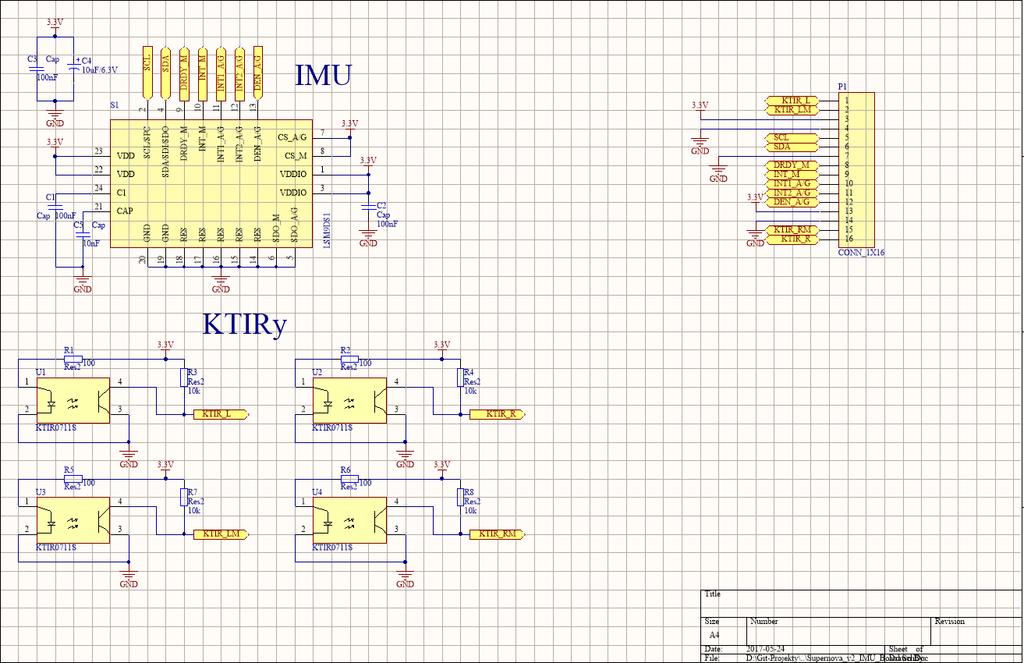Click the LSM9DS1 part name label
Screen dimensions: 1024x663
327,229
